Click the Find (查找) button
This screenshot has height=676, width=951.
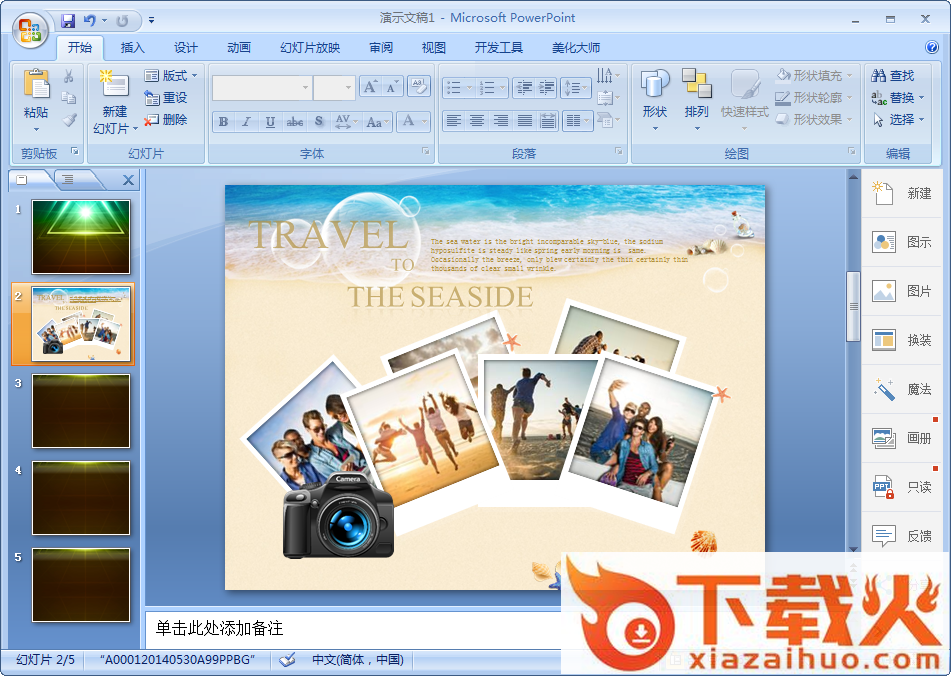tap(893, 76)
